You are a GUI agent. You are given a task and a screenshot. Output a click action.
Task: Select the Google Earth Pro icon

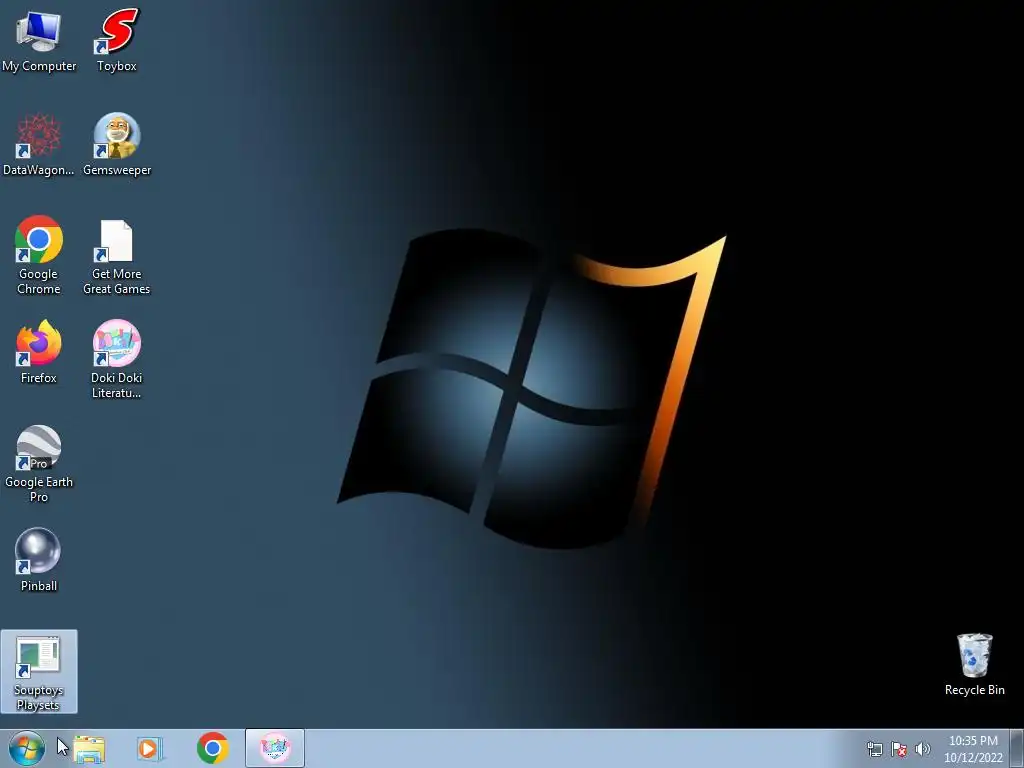pyautogui.click(x=39, y=464)
